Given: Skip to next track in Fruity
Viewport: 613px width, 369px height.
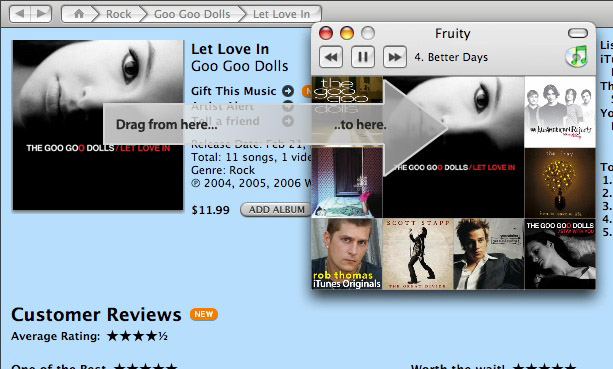Looking at the screenshot, I should tap(394, 57).
